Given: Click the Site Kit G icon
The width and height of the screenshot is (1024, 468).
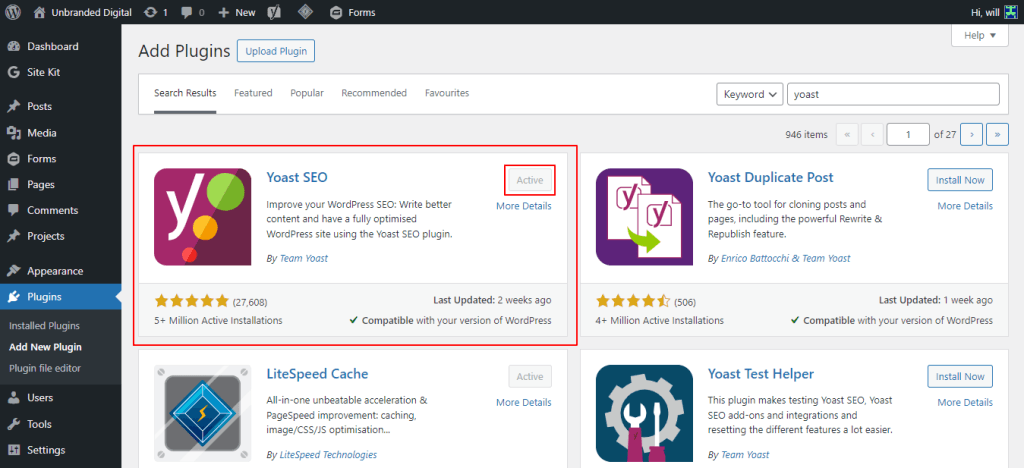Looking at the screenshot, I should click(14, 72).
